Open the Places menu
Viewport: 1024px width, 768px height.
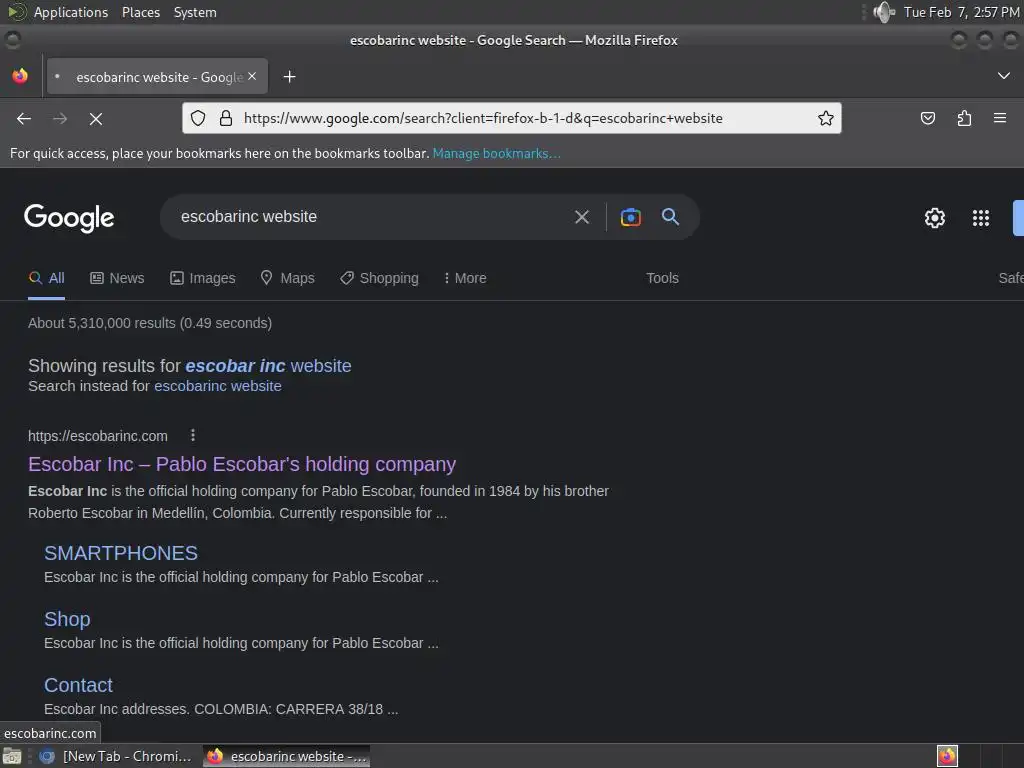141,12
